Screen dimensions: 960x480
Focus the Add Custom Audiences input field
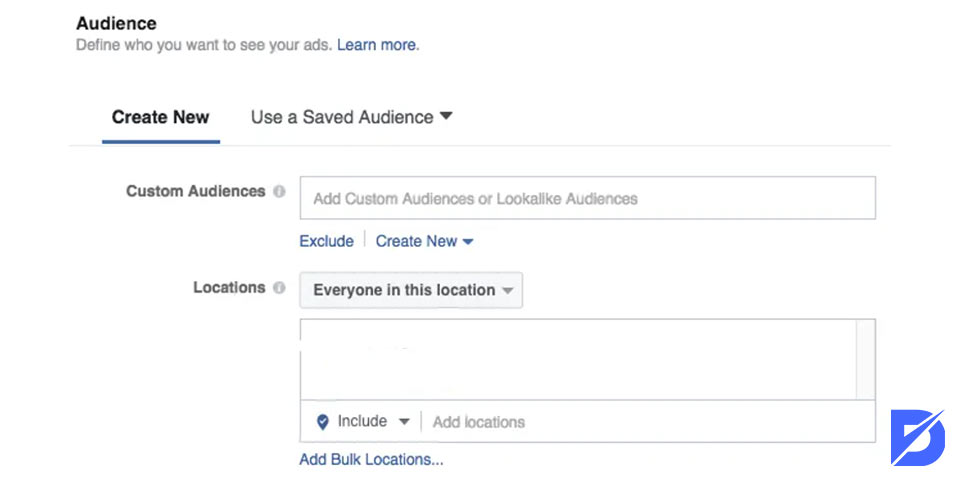pyautogui.click(x=587, y=198)
